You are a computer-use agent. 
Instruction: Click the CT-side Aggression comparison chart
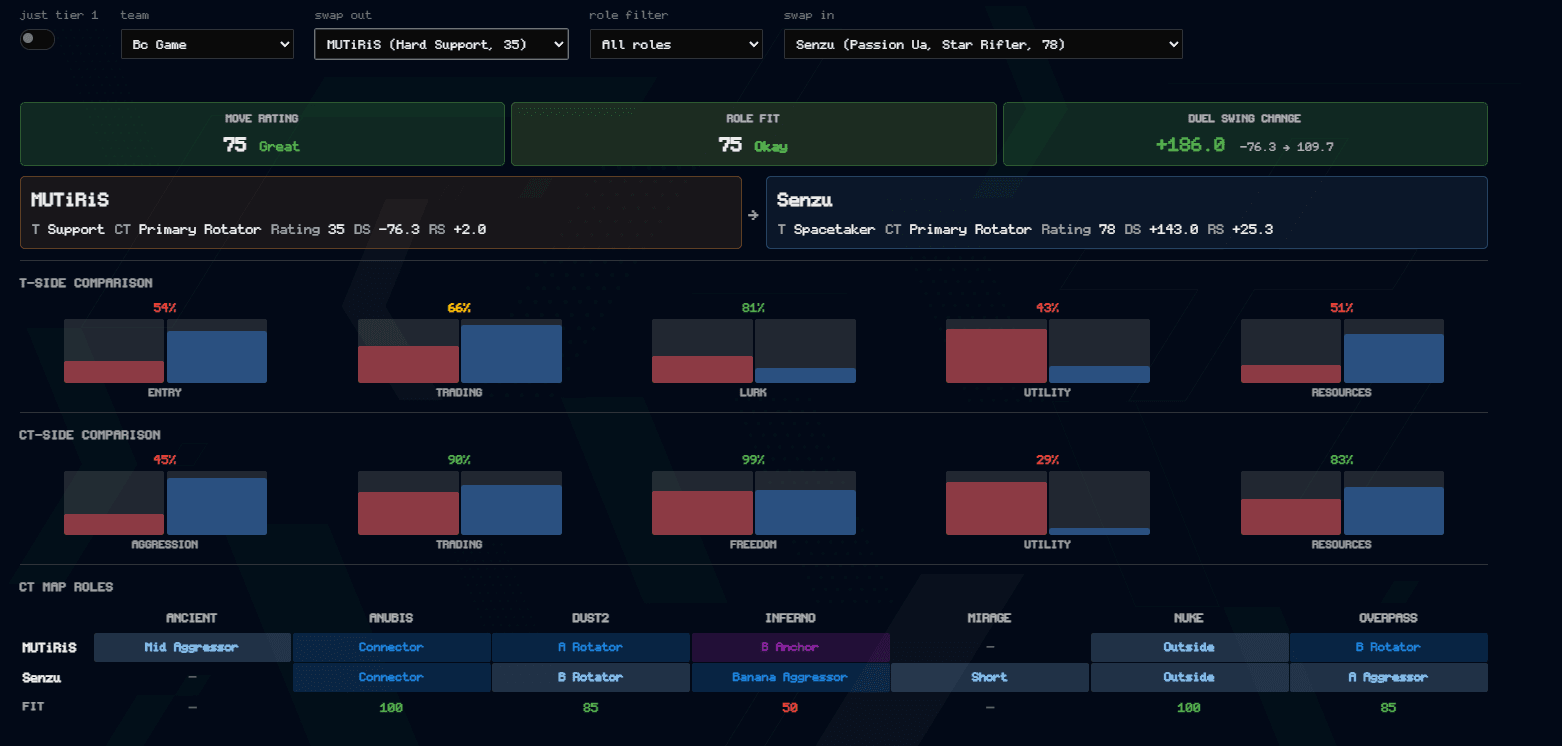pyautogui.click(x=165, y=503)
